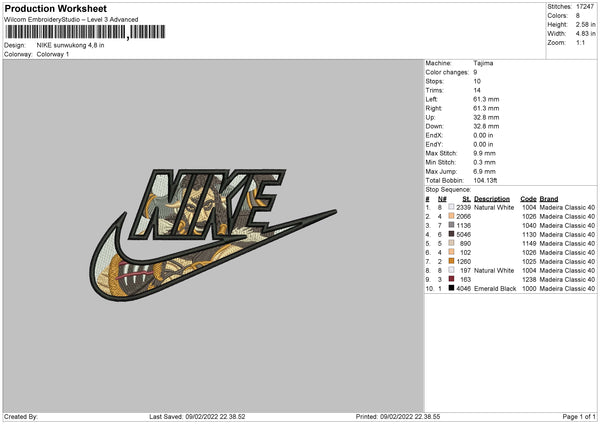Click the 'Created By:' footer label
This screenshot has width=600, height=424.
pyautogui.click(x=21, y=417)
